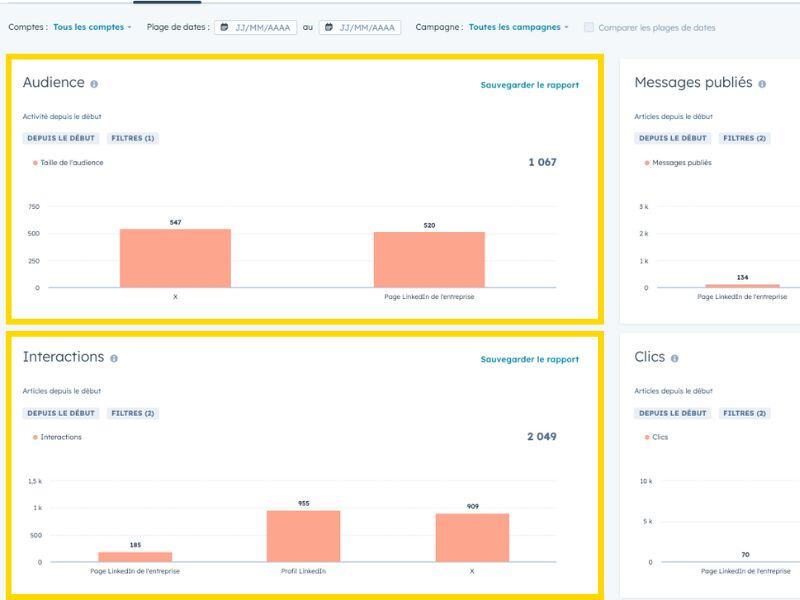Click FILTRES (2) tag in Messages publiés
The height and width of the screenshot is (600, 800).
[744, 138]
